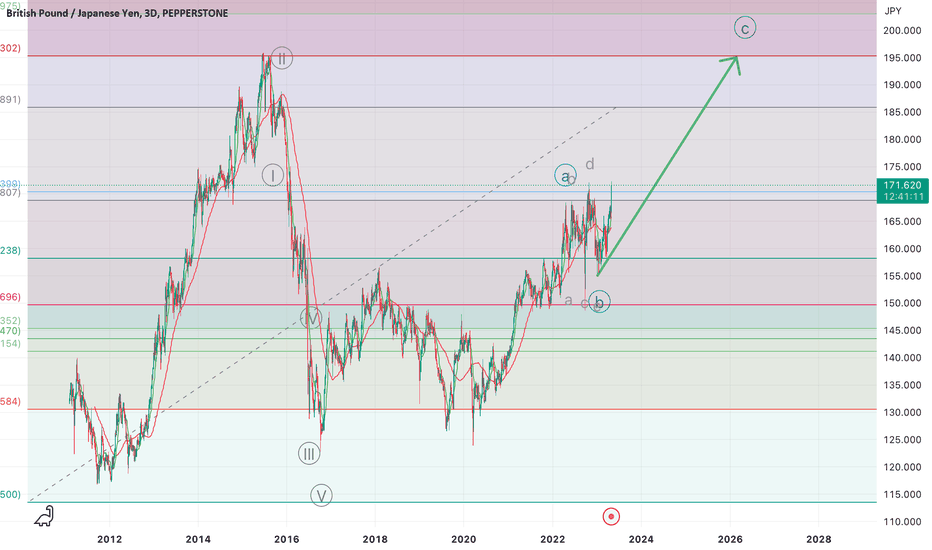Click the 145.000 price axis label

[902, 330]
